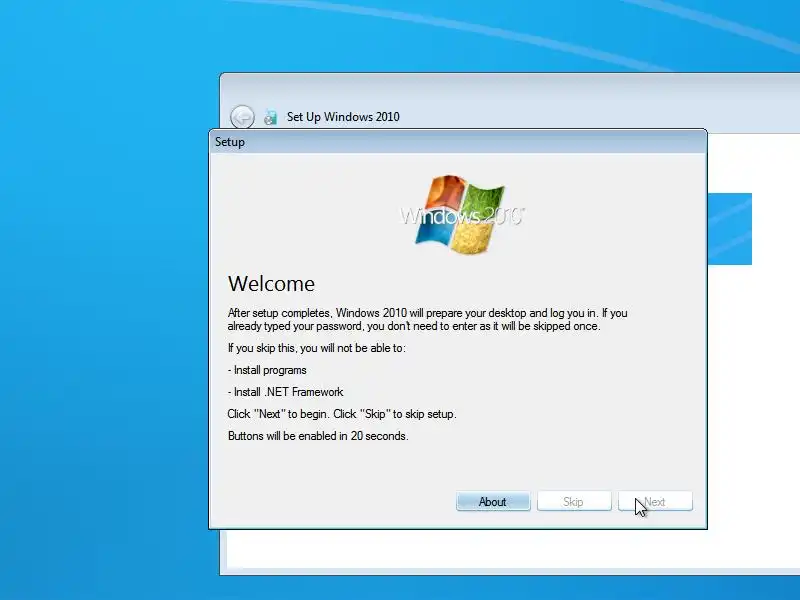Screen dimensions: 800x600
Task: Click the 'Click "Next" to begin' instruction line
Action: tap(342, 414)
